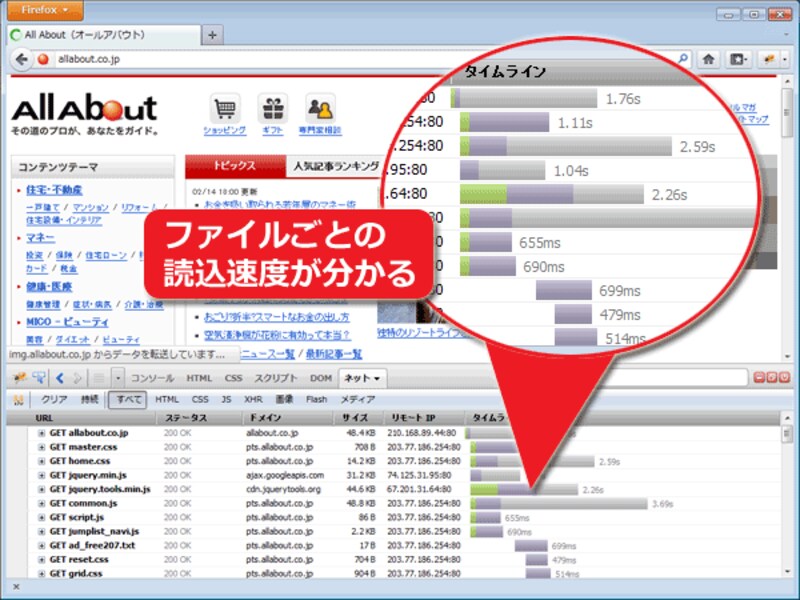The image size is (800, 600).
Task: Sort by the ステータス column header
Action: point(199,418)
